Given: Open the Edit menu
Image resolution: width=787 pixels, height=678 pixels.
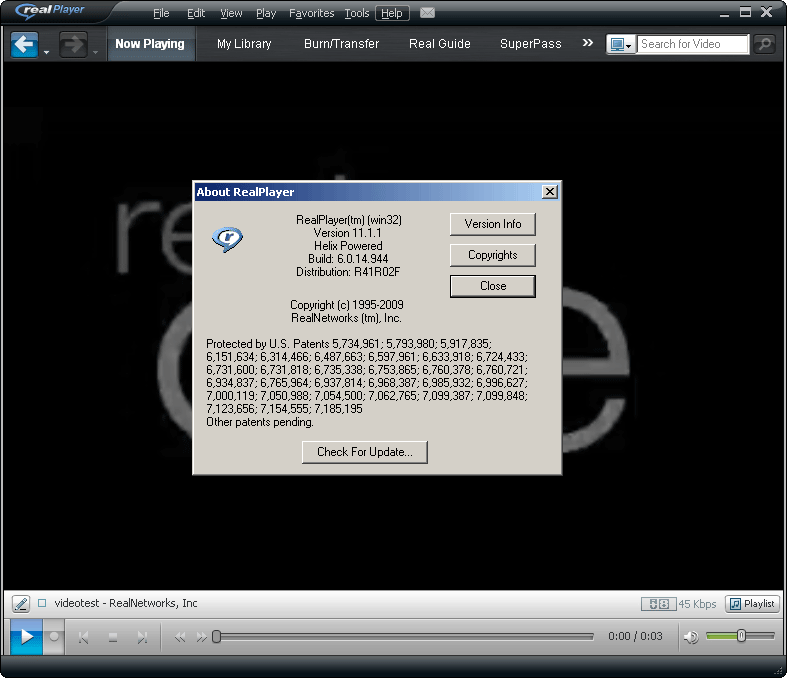Looking at the screenshot, I should tap(196, 13).
